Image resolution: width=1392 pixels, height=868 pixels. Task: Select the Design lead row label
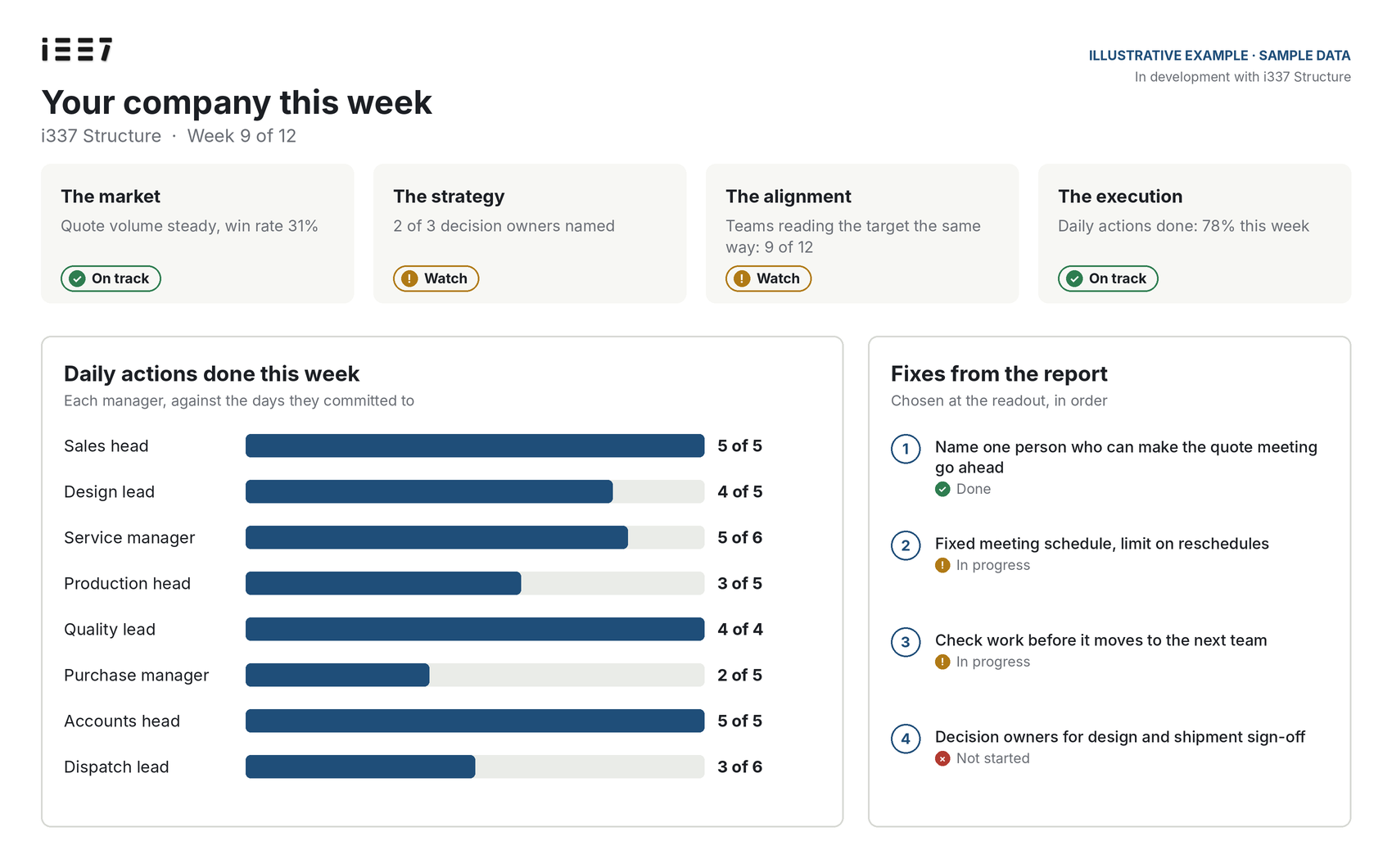pyautogui.click(x=109, y=492)
